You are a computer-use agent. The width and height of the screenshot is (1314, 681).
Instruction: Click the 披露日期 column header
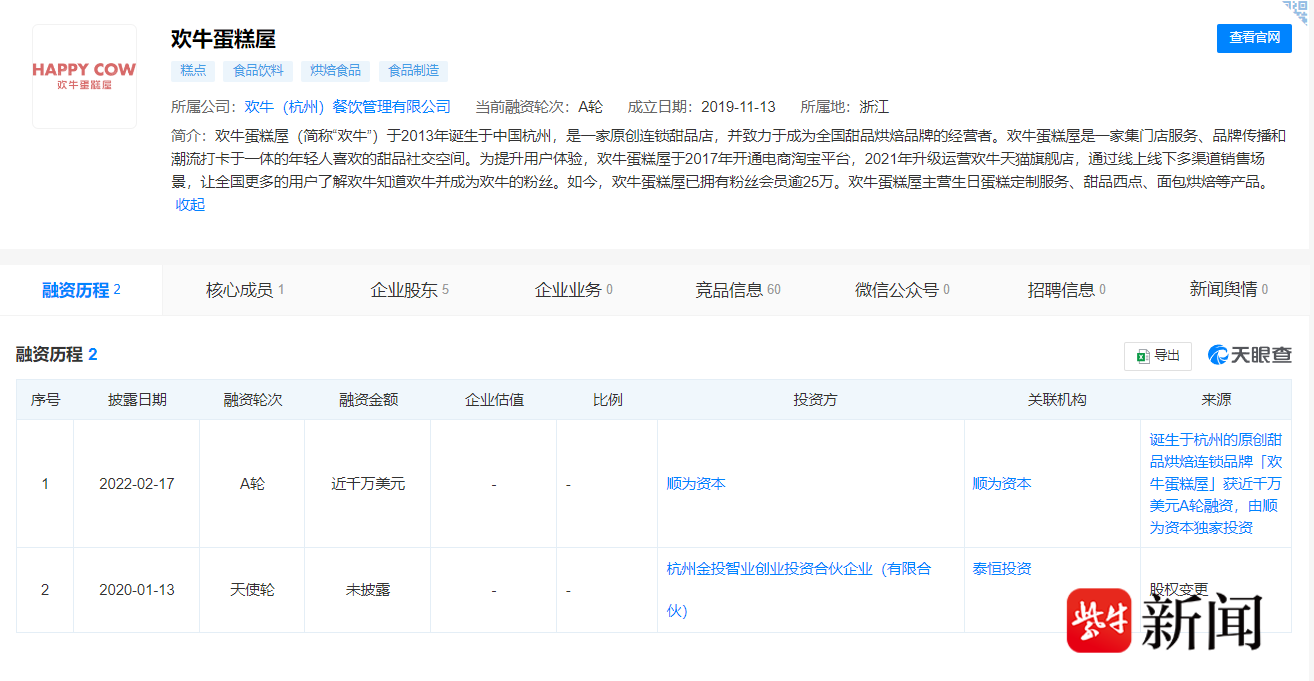click(137, 400)
